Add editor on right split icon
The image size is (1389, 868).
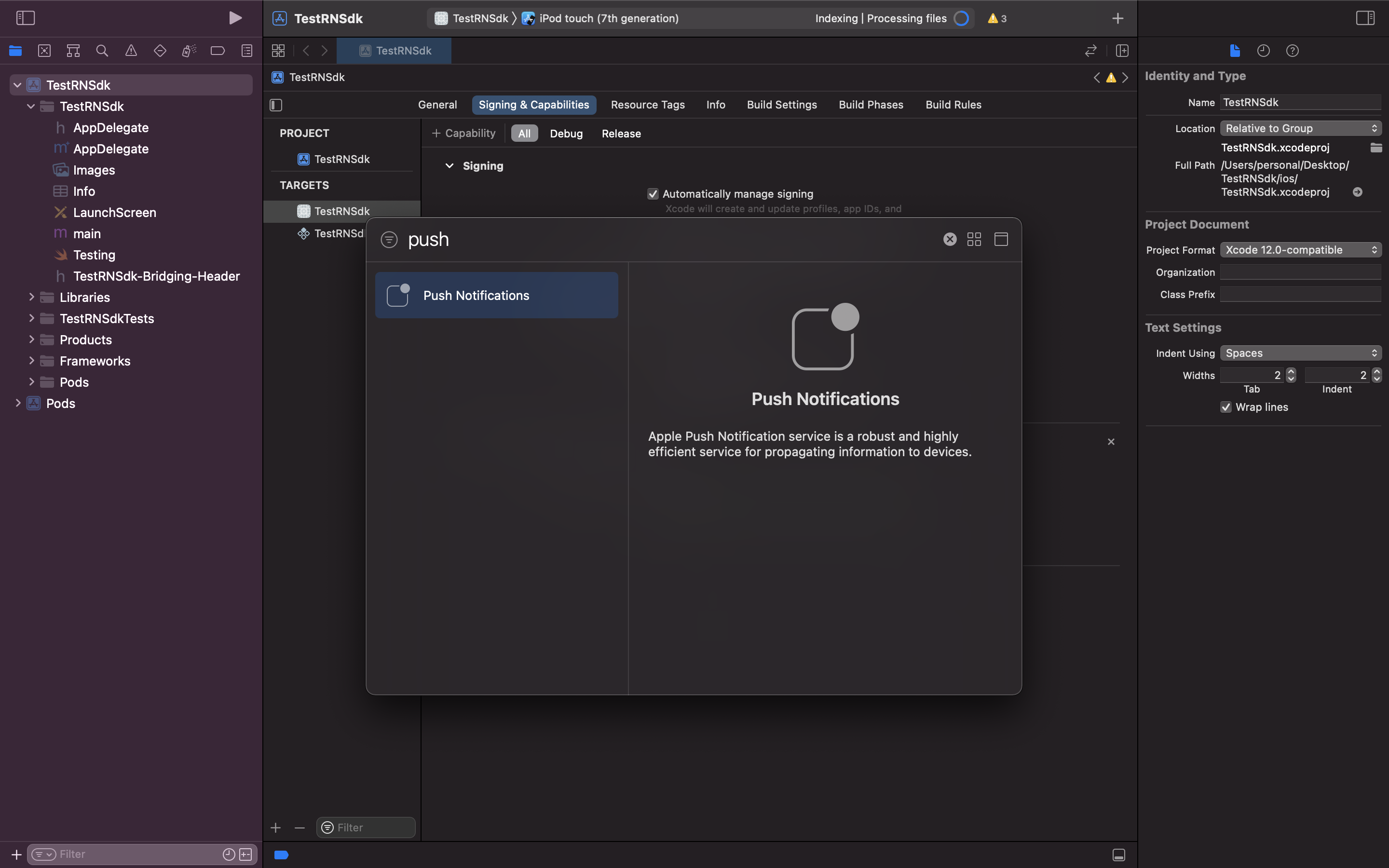[1122, 51]
